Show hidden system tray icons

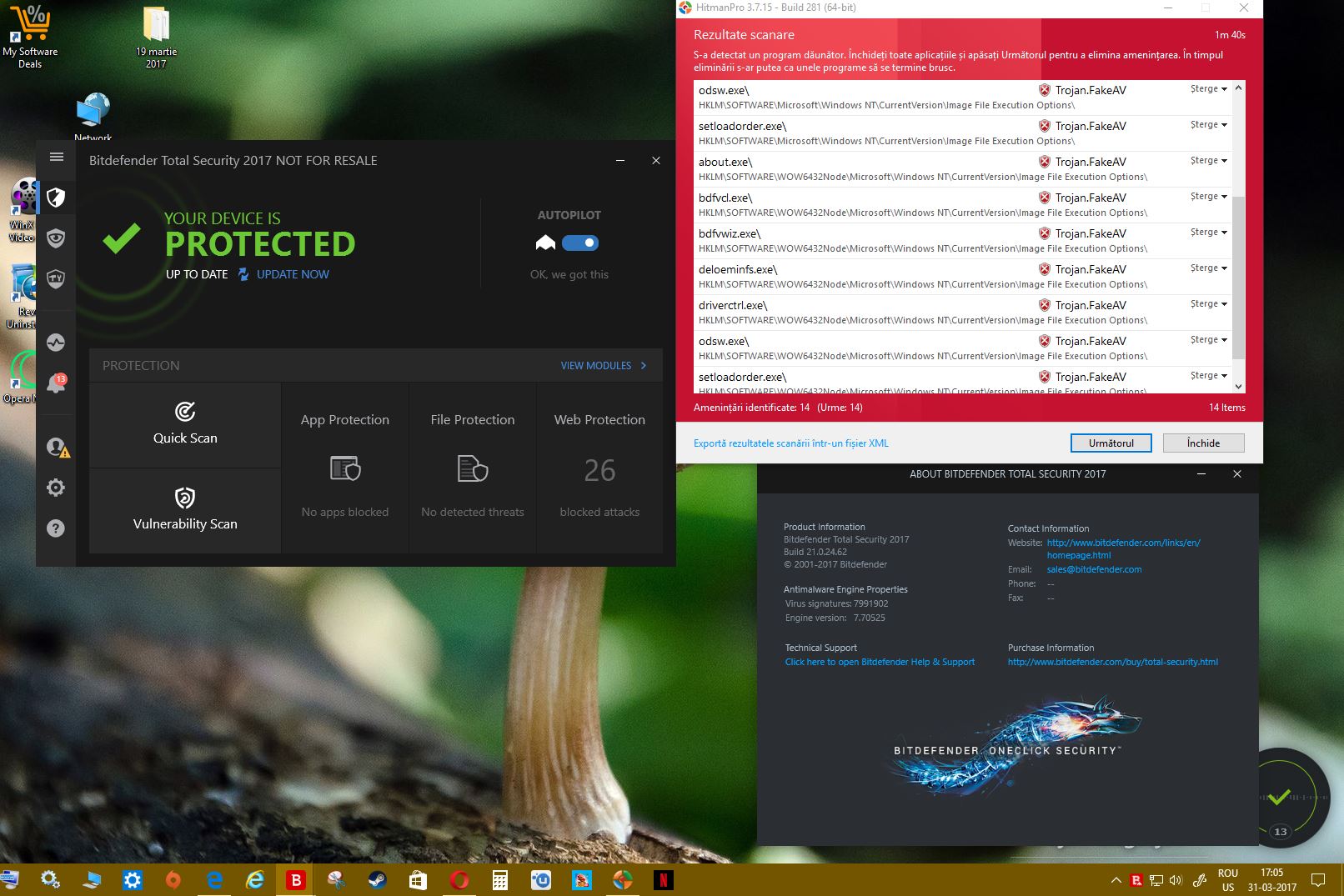[1116, 880]
